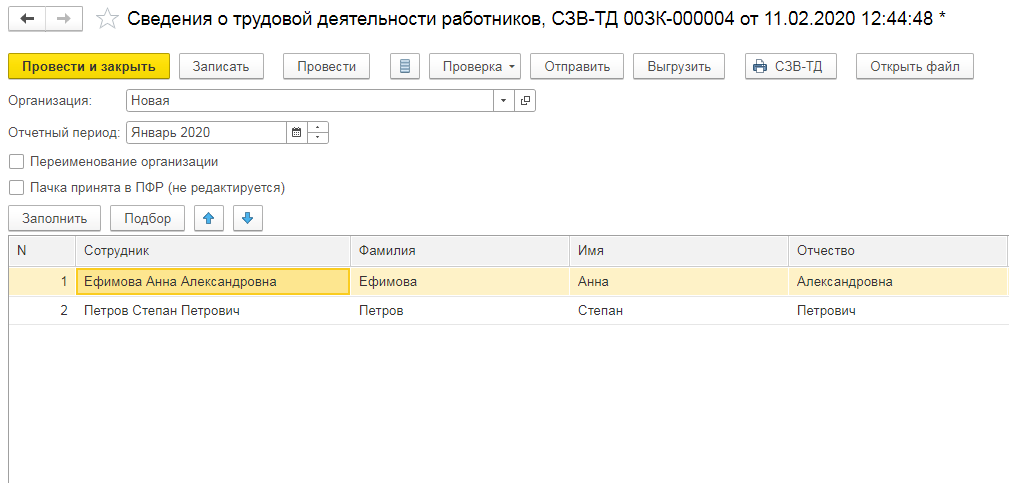
Task: Open the Проверка dropdown menu
Action: tap(475, 66)
